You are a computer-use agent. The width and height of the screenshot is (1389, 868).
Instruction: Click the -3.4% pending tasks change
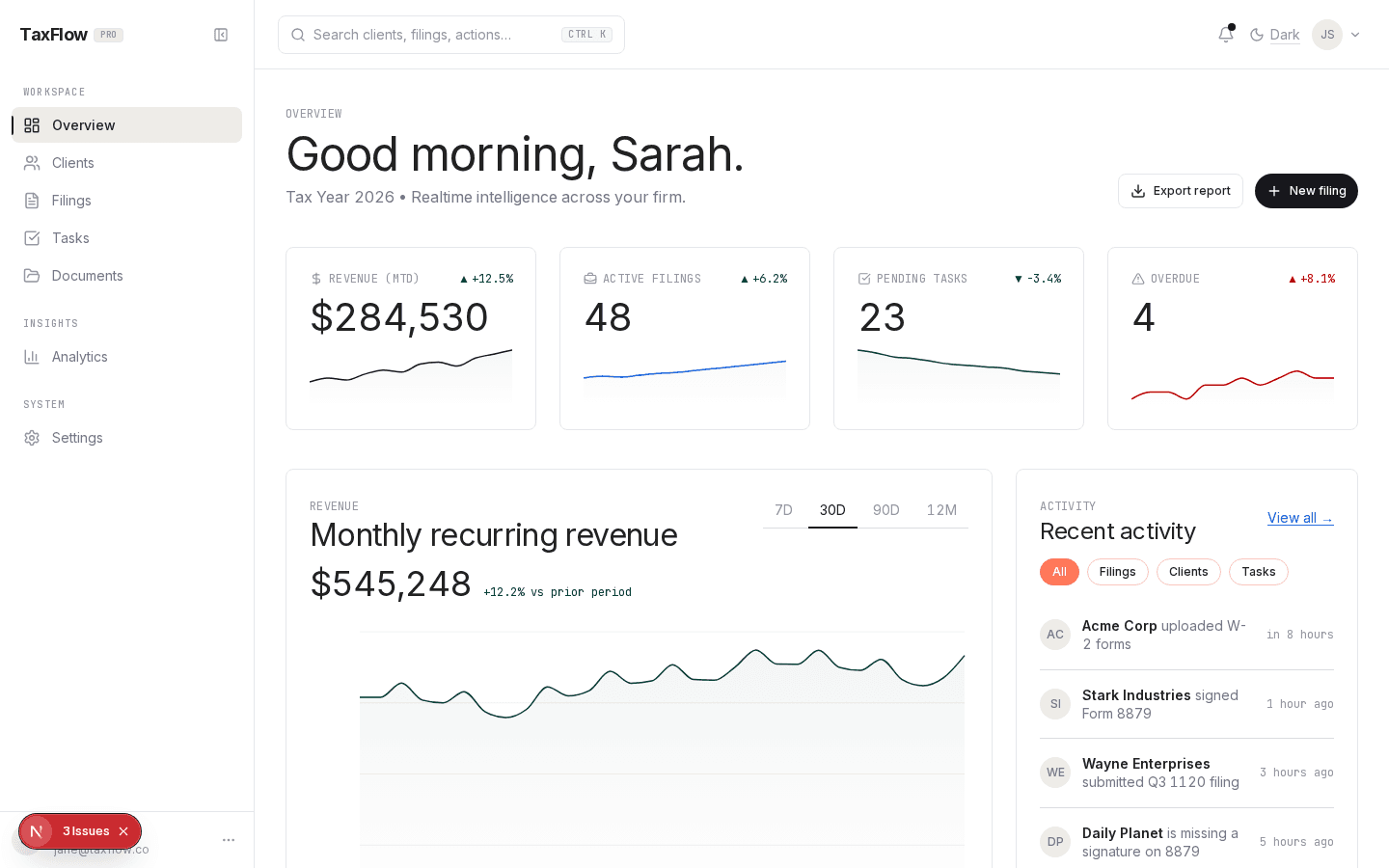coord(1038,279)
